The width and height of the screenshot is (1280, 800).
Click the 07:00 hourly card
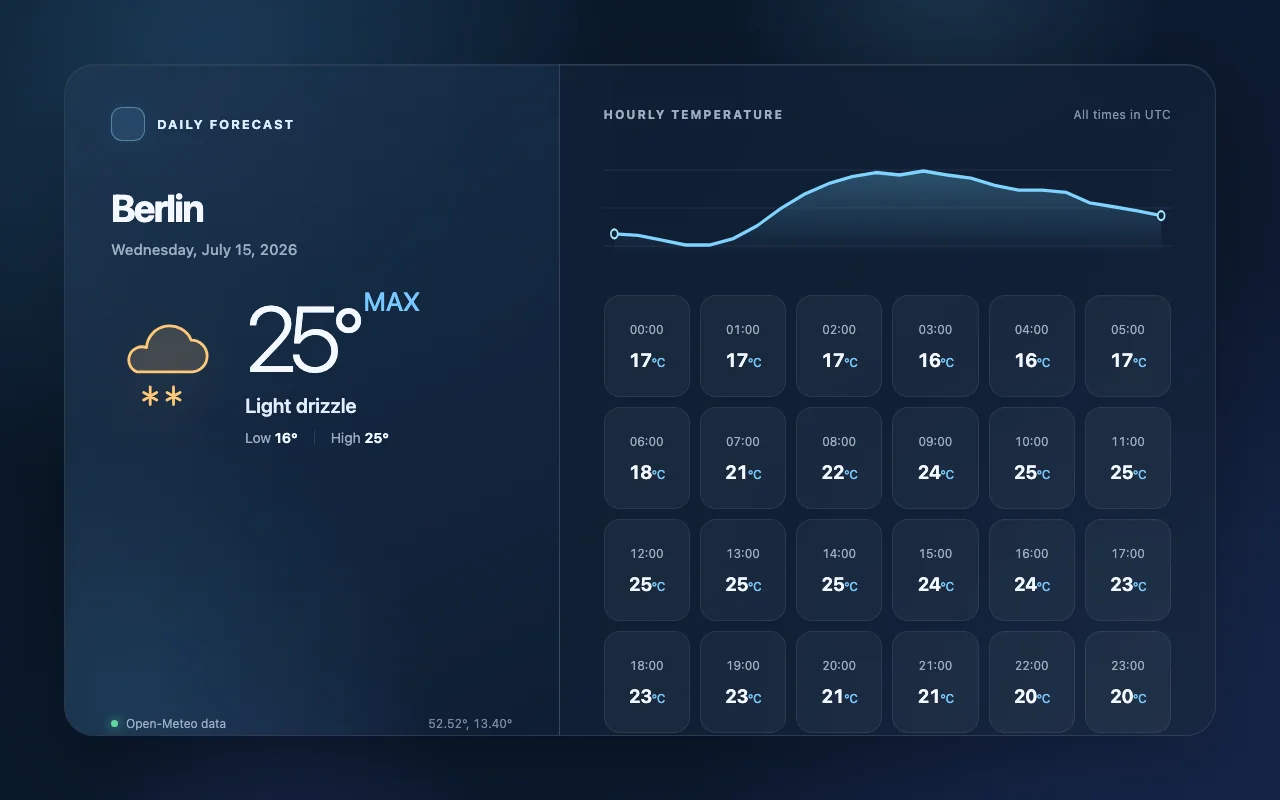pos(743,458)
